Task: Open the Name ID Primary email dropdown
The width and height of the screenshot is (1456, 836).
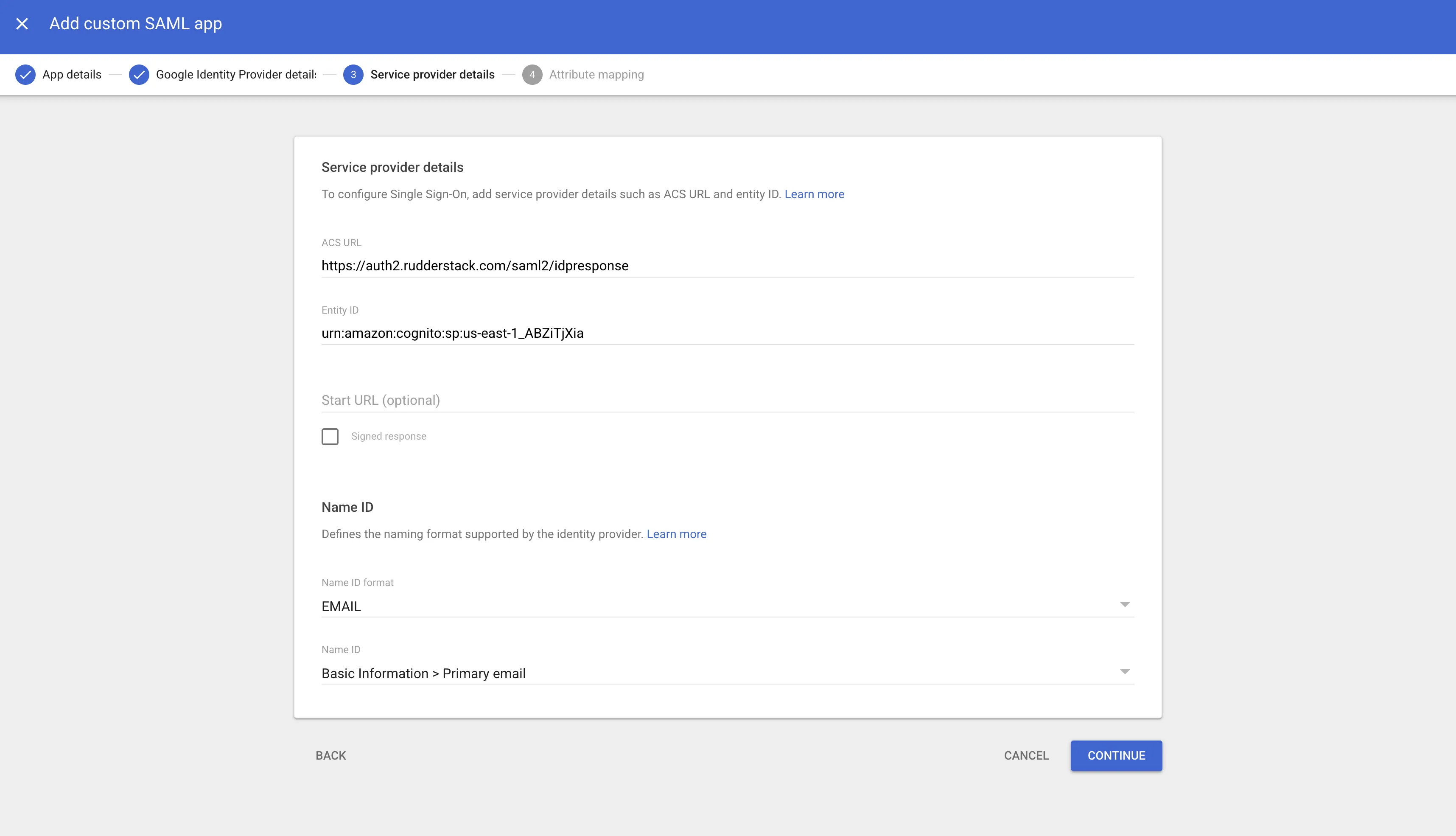Action: pos(727,673)
